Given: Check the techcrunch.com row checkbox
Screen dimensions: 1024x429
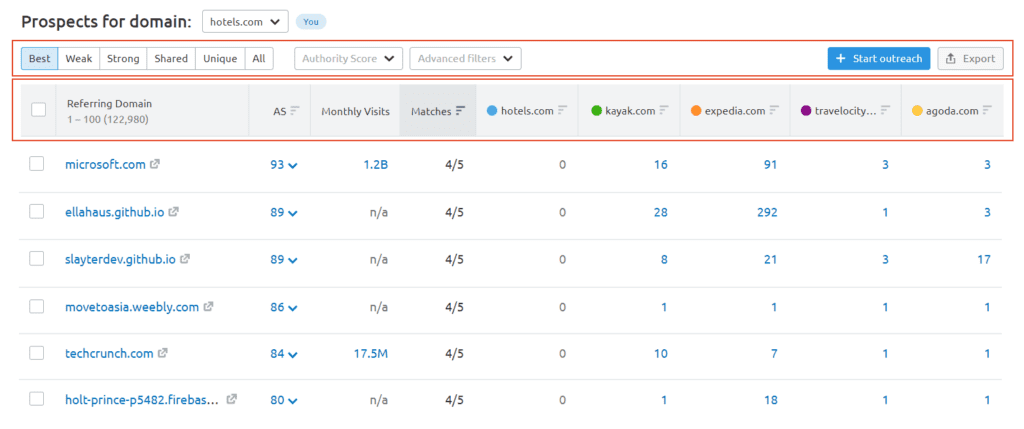Looking at the screenshot, I should [37, 353].
